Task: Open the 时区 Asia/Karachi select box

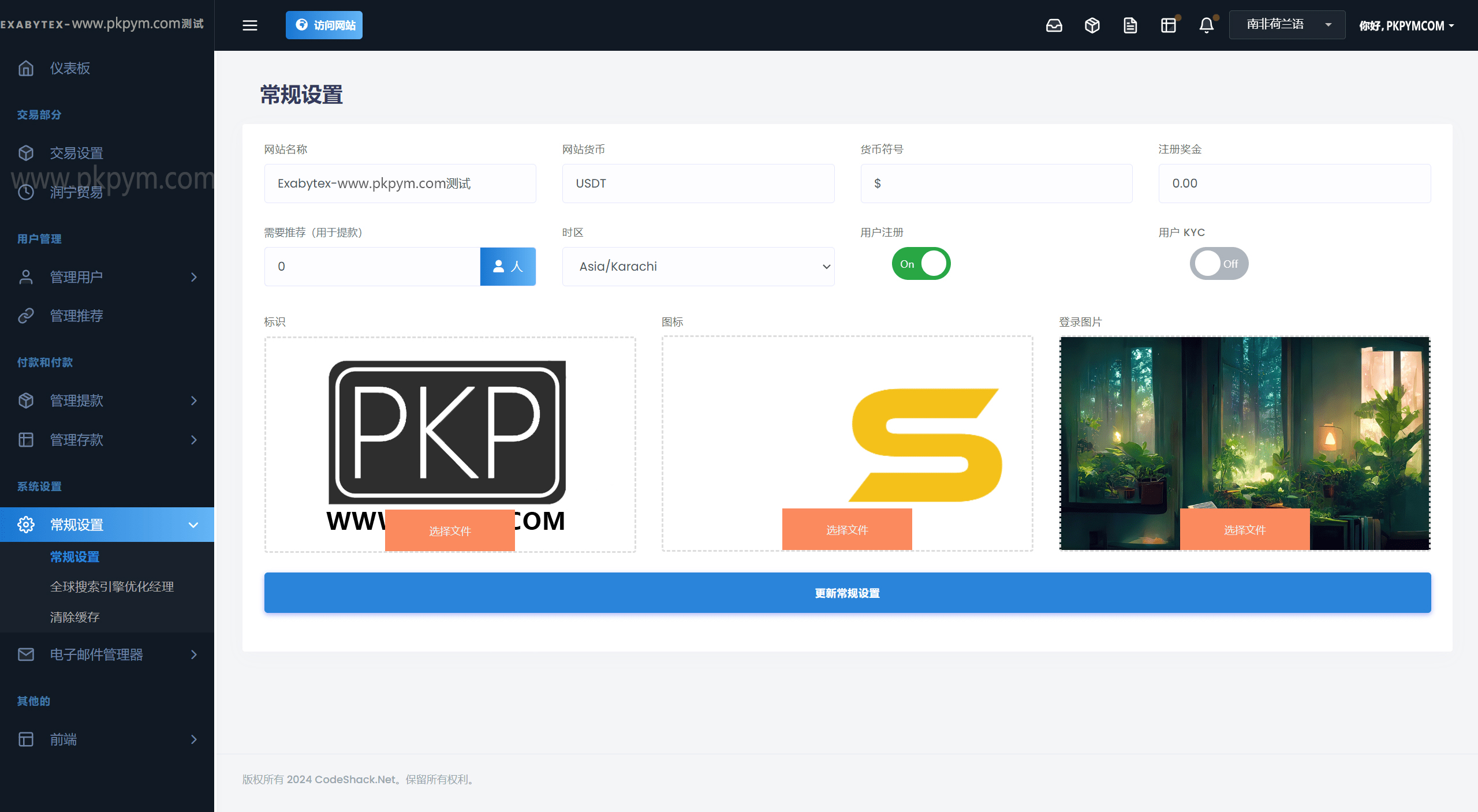Action: (x=699, y=267)
